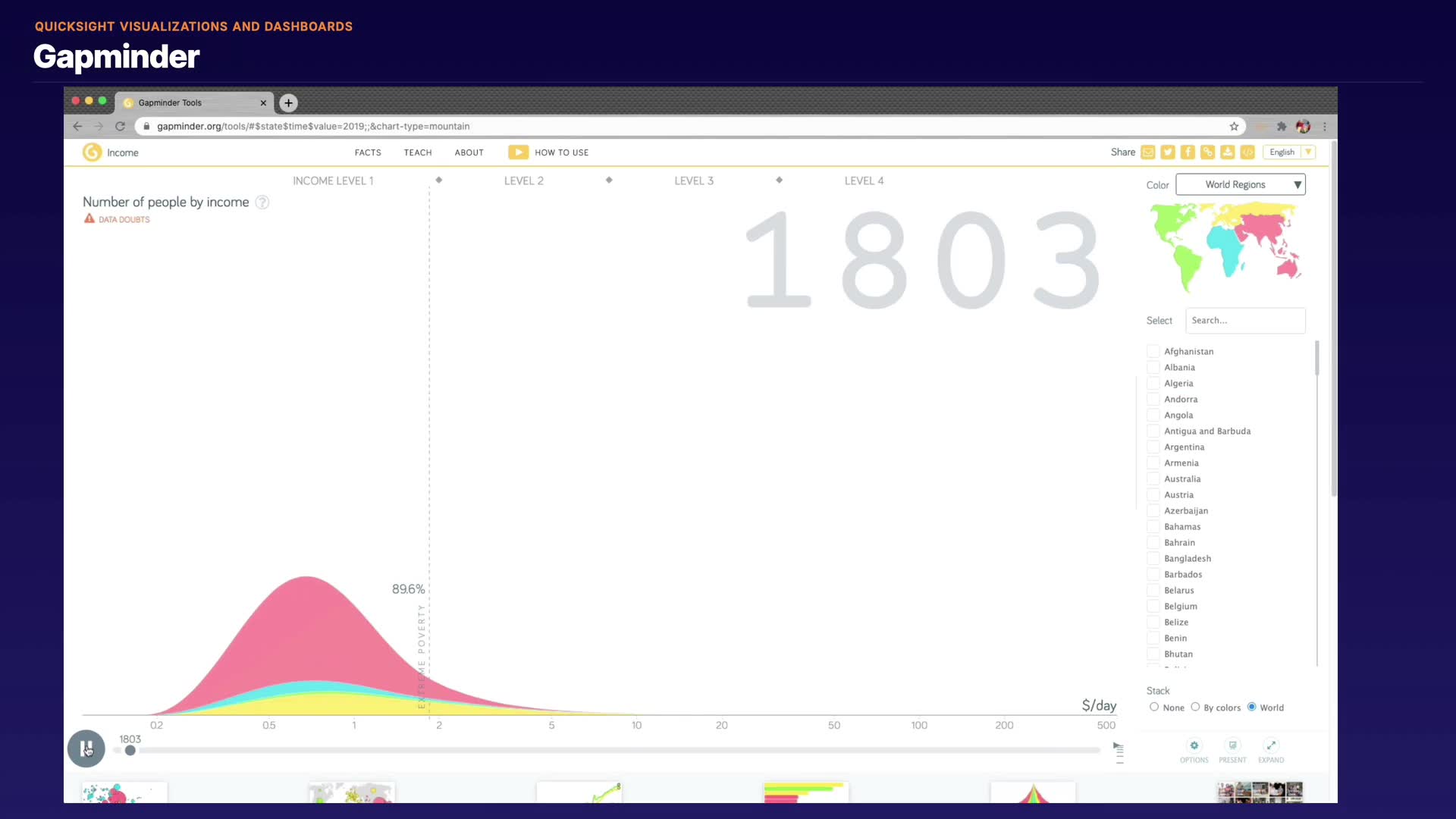Open the TEACH menu

[418, 152]
